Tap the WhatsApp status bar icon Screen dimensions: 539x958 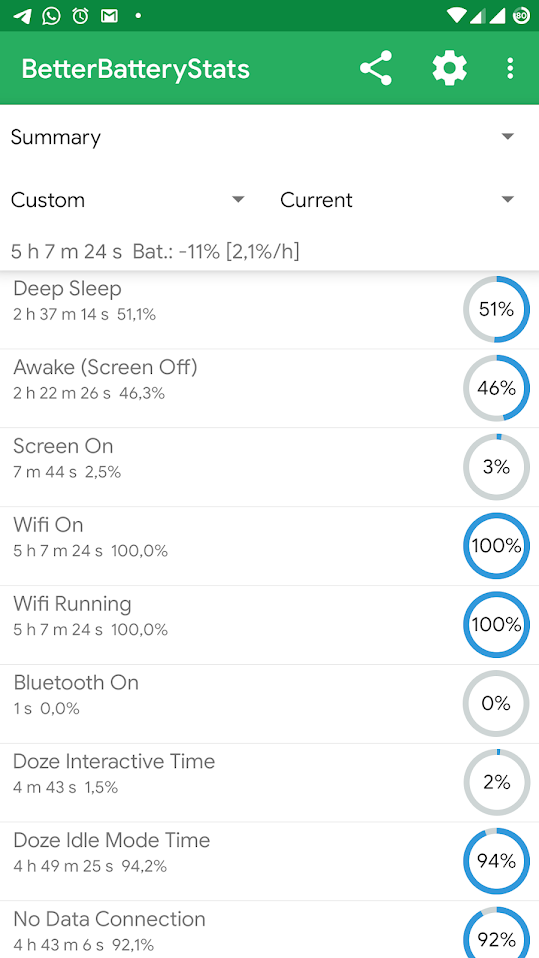(51, 16)
